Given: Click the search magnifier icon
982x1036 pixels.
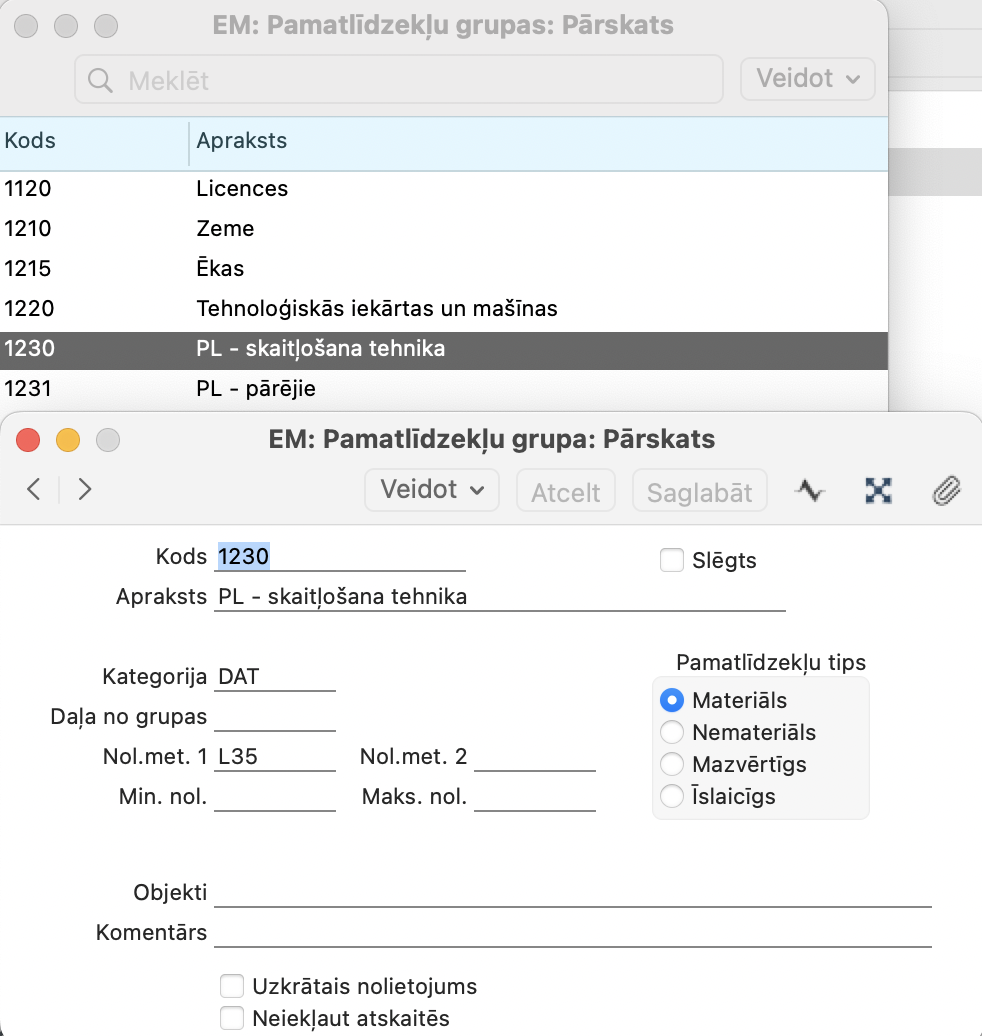Looking at the screenshot, I should [100, 80].
